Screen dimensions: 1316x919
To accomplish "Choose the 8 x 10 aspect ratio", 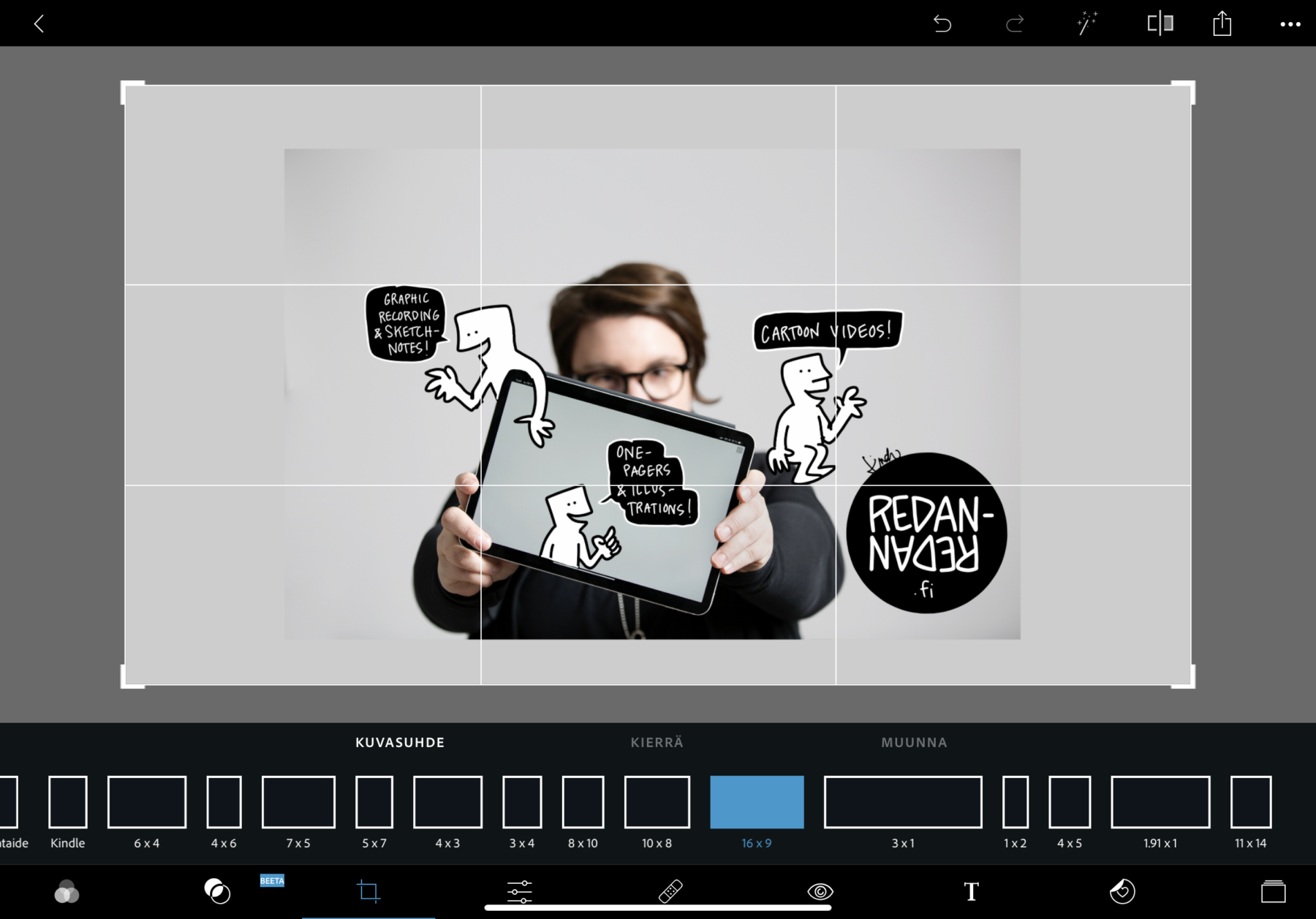I will pyautogui.click(x=583, y=812).
